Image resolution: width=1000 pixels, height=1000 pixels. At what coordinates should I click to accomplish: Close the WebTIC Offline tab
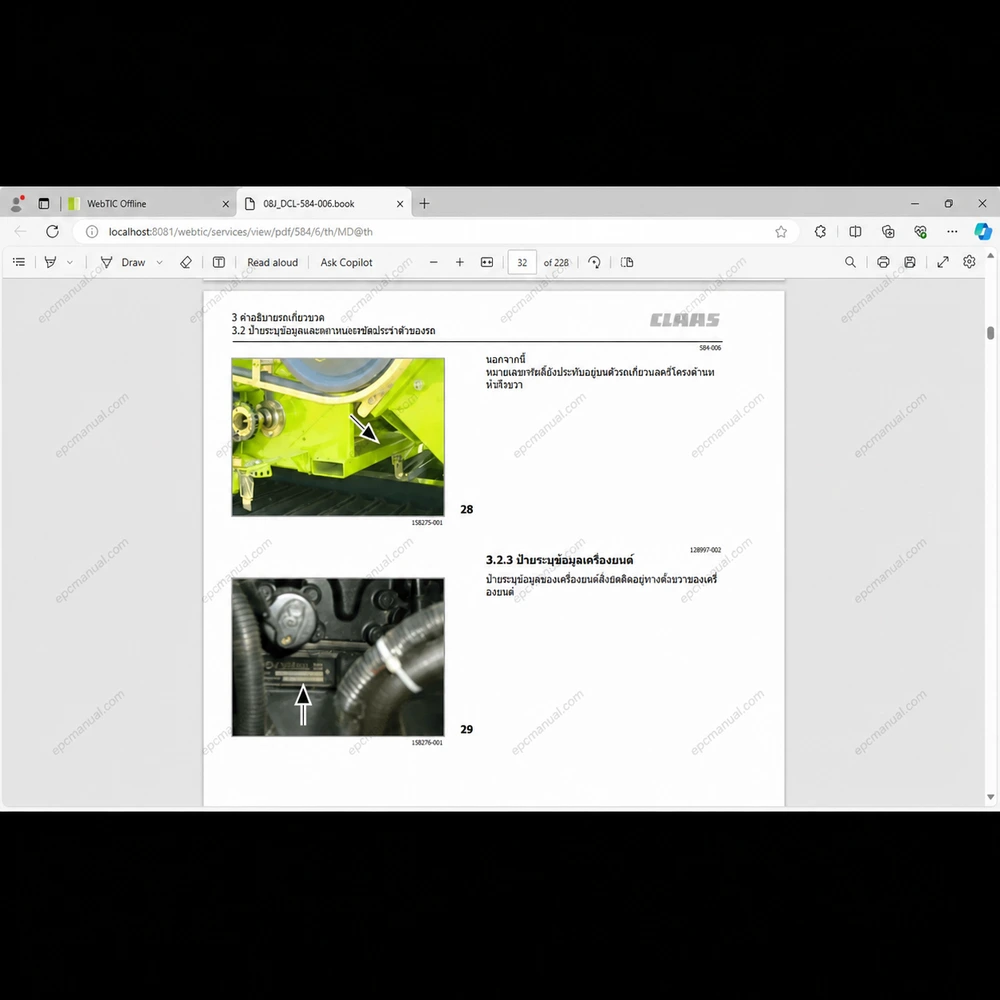[226, 204]
